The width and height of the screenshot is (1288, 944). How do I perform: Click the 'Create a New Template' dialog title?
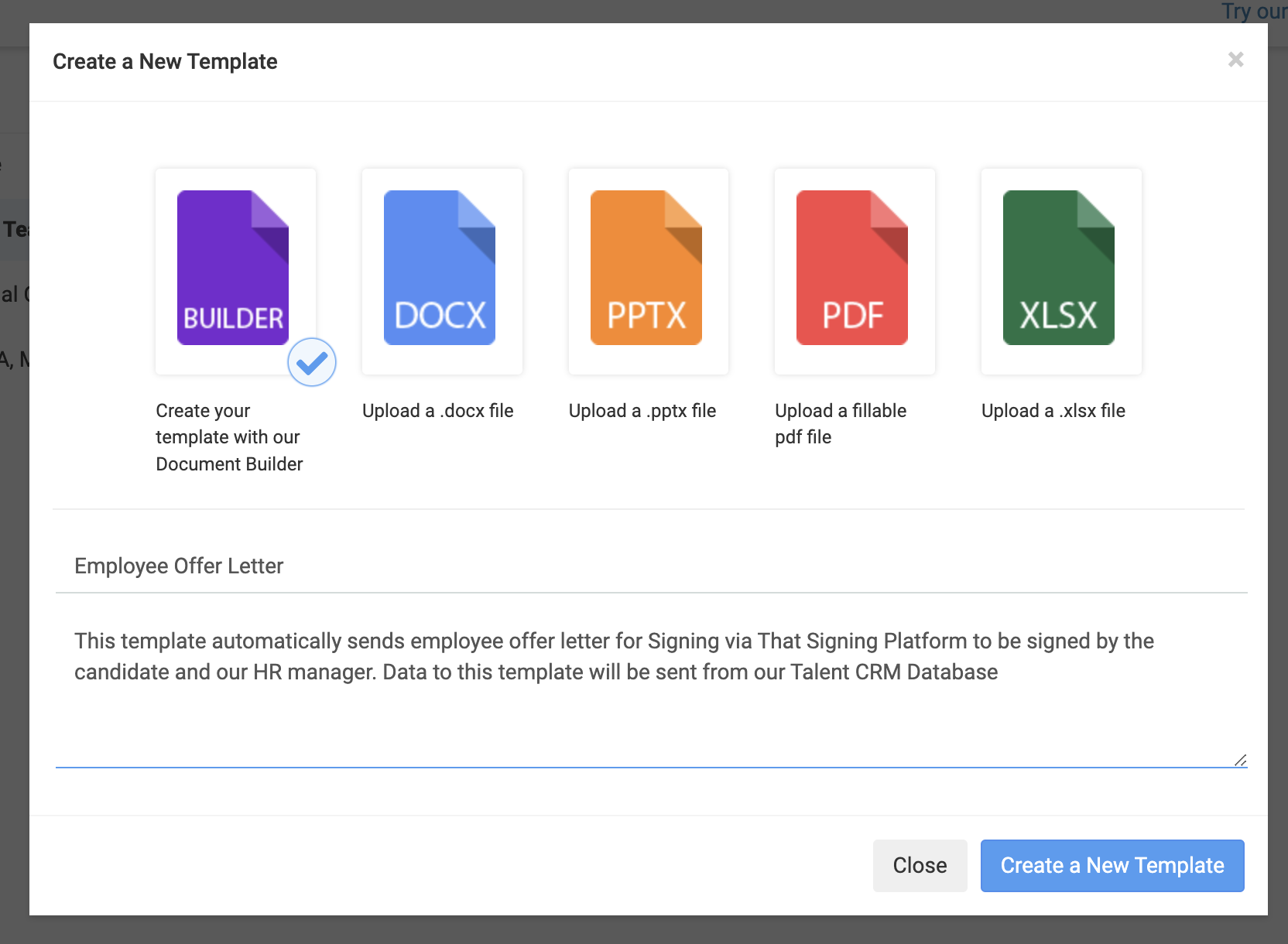[165, 62]
